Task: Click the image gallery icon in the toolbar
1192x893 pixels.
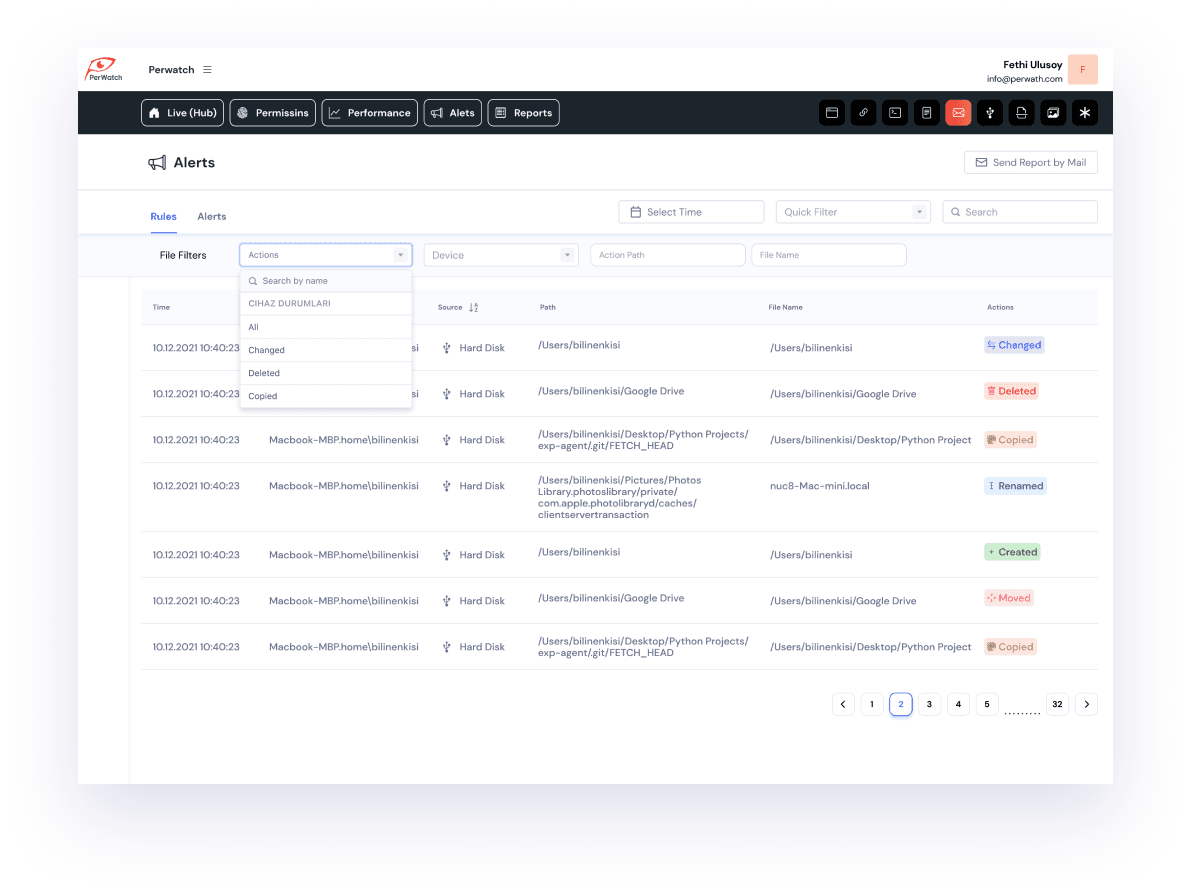Action: coord(1053,112)
